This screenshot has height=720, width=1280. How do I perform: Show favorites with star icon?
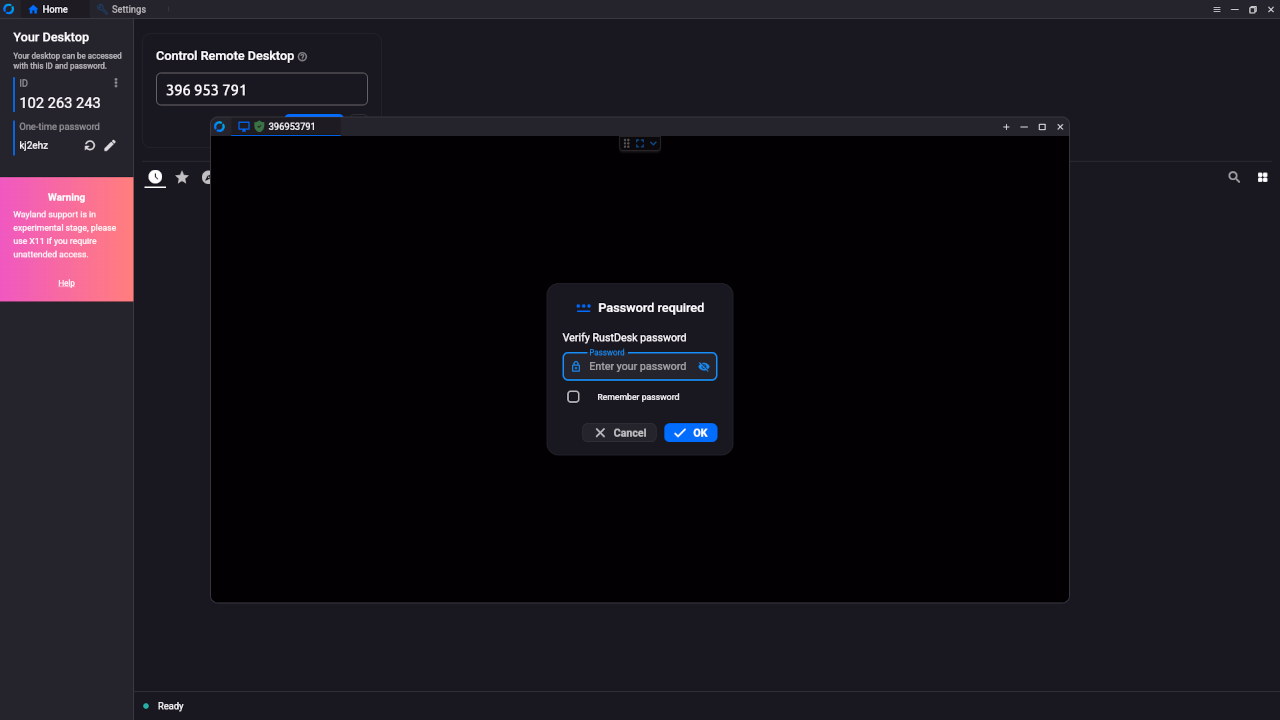click(182, 177)
